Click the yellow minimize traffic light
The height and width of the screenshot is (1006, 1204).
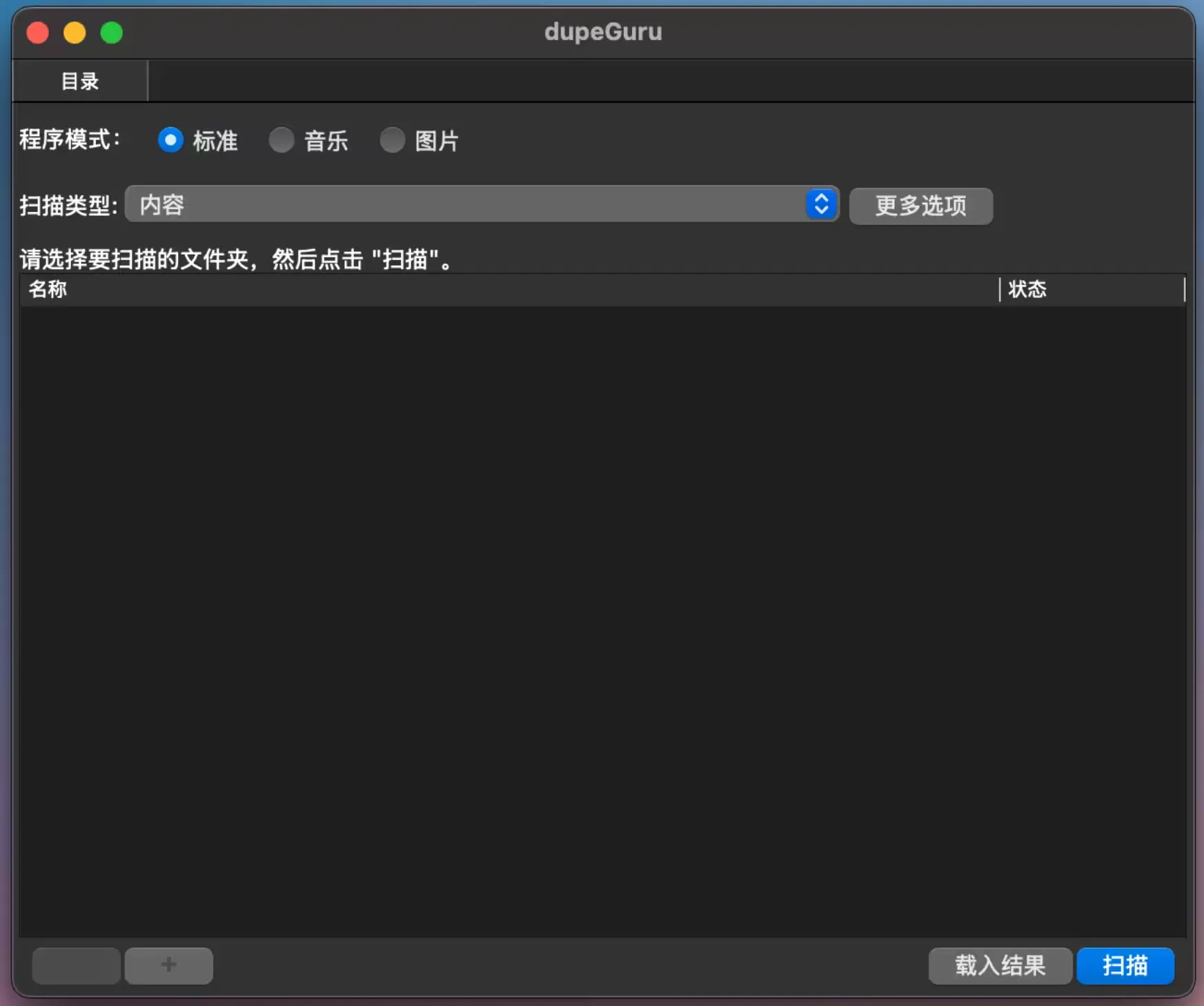click(75, 32)
